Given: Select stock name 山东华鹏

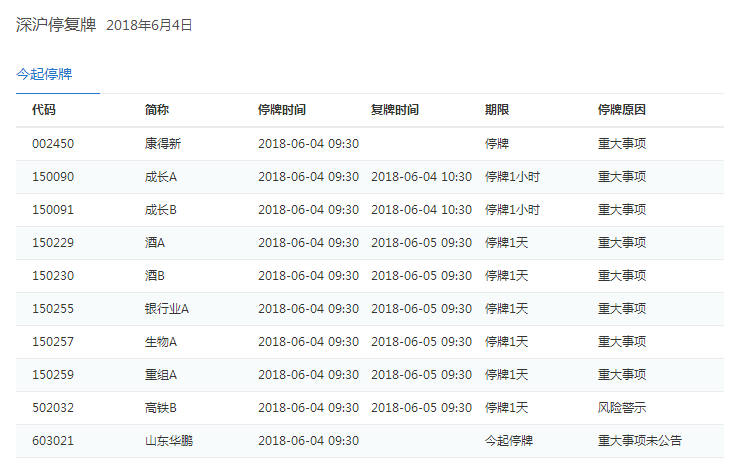Looking at the screenshot, I should [169, 441].
